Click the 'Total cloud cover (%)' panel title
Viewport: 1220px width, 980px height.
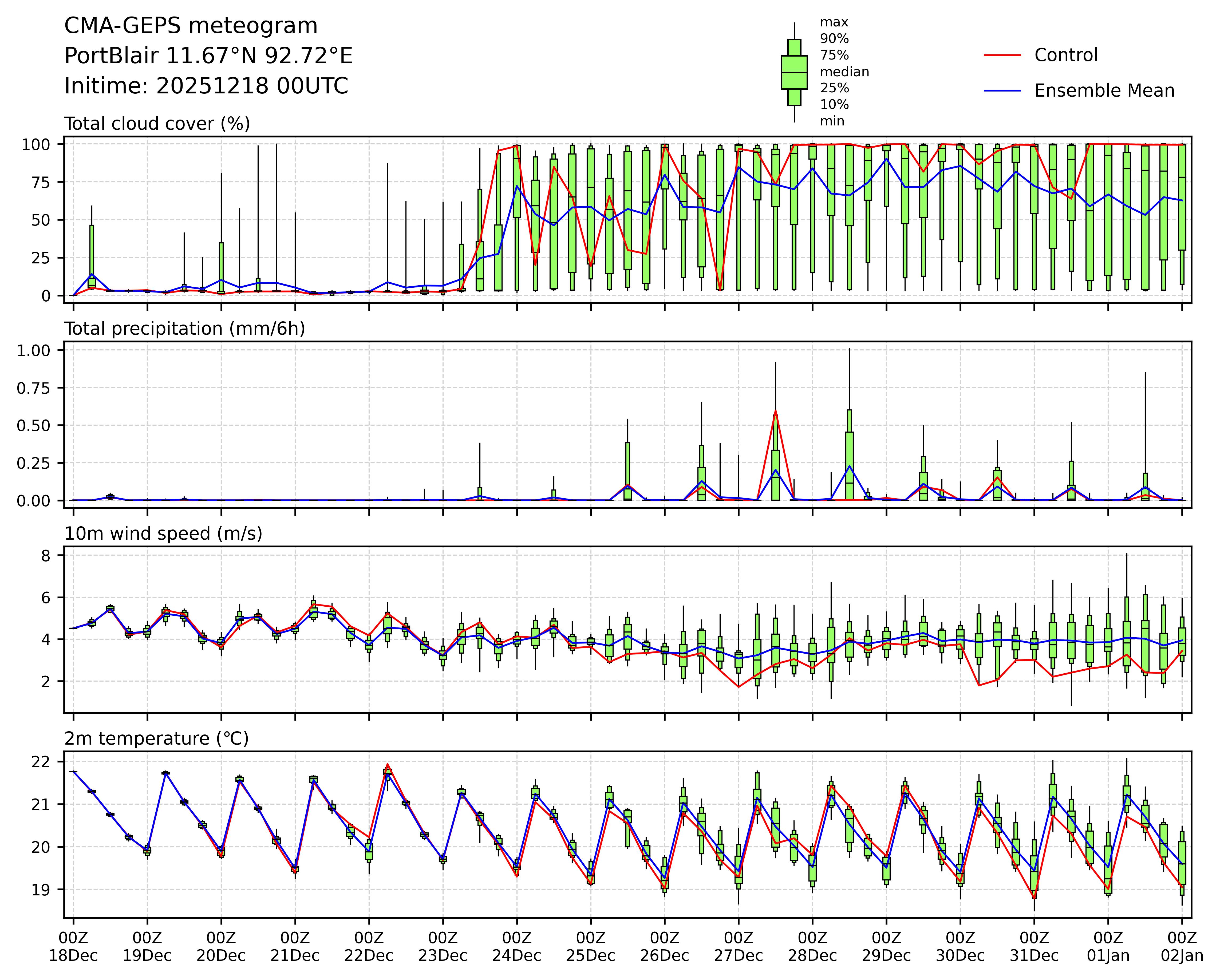coord(157,123)
